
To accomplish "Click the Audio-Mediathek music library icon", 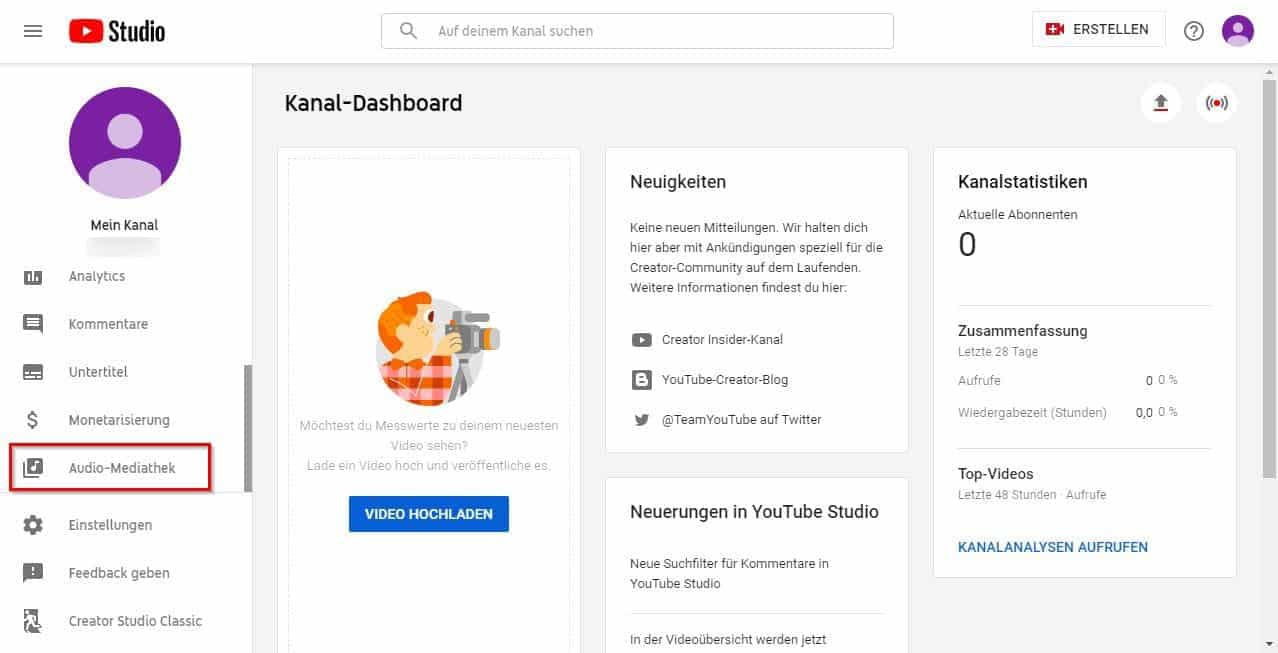I will [33, 468].
